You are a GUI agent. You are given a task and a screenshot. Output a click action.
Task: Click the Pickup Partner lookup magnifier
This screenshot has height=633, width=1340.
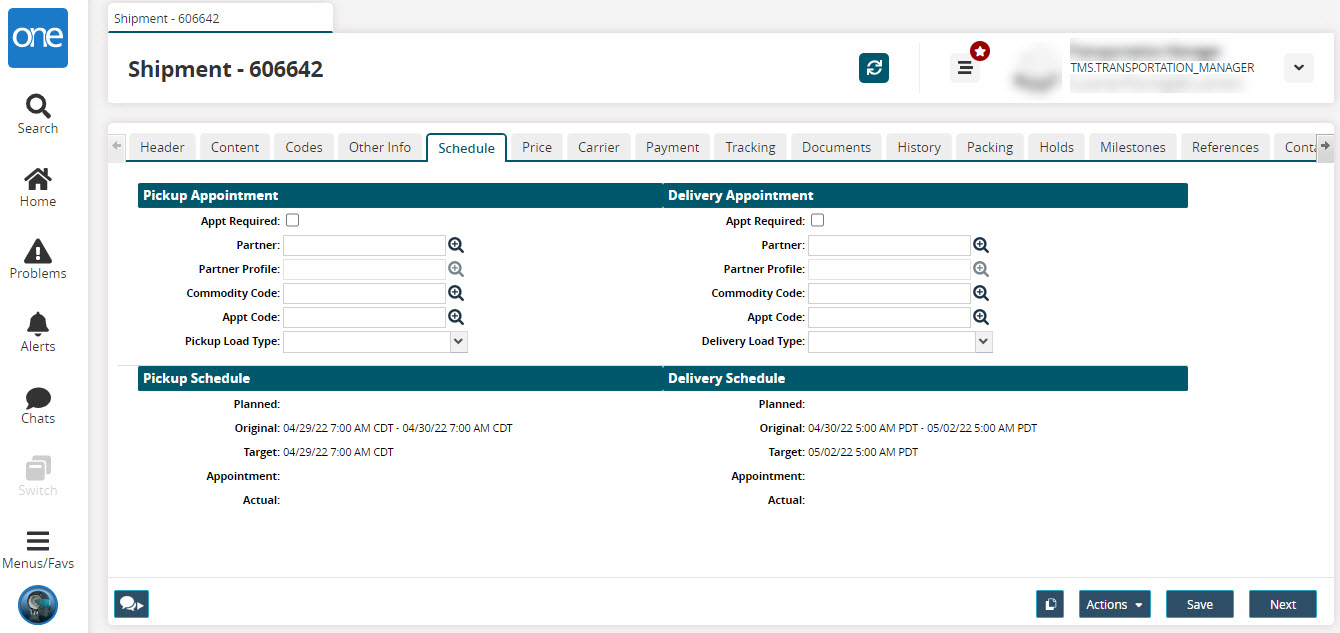[x=456, y=245]
